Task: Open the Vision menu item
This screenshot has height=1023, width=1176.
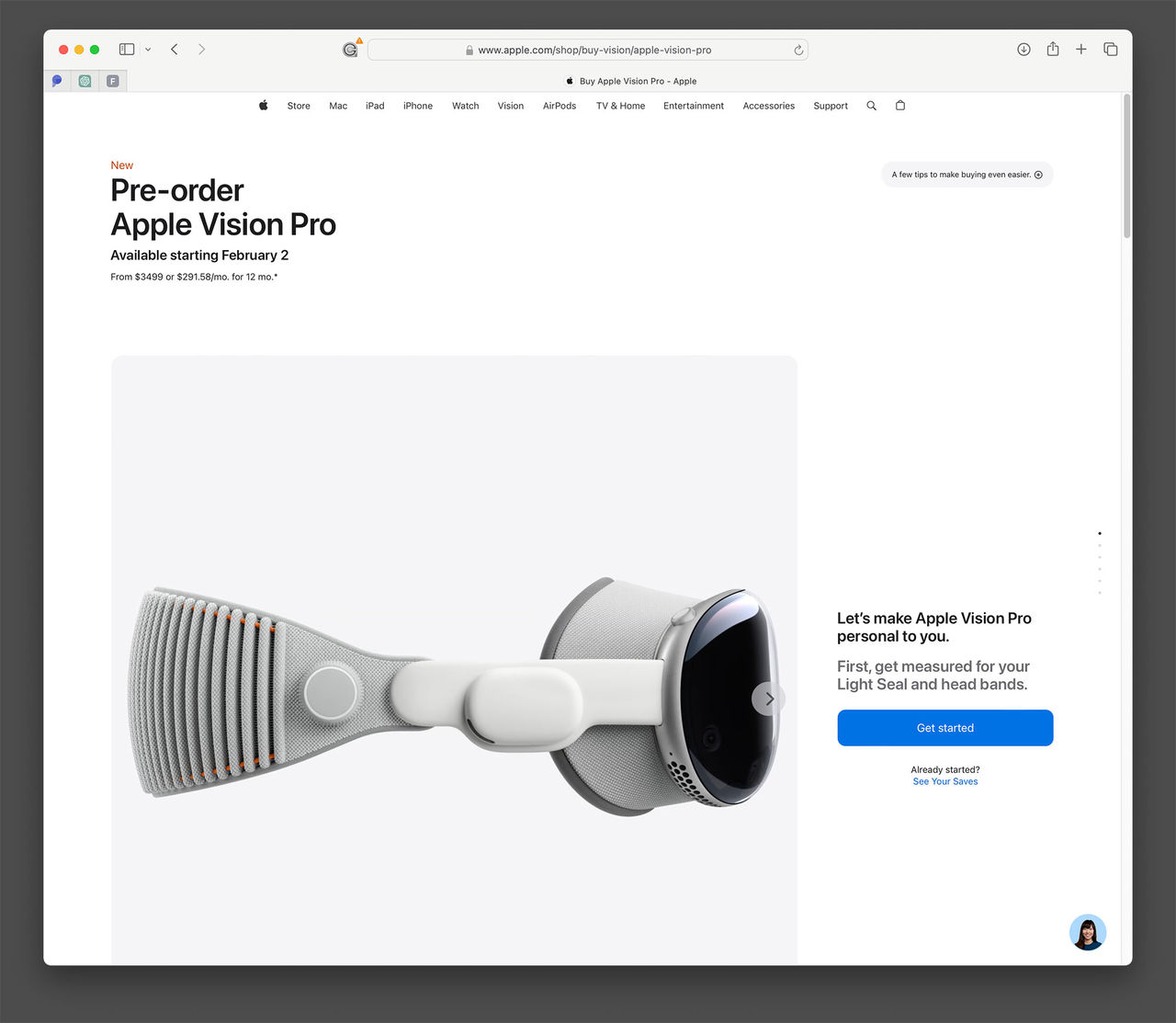Action: [x=510, y=106]
